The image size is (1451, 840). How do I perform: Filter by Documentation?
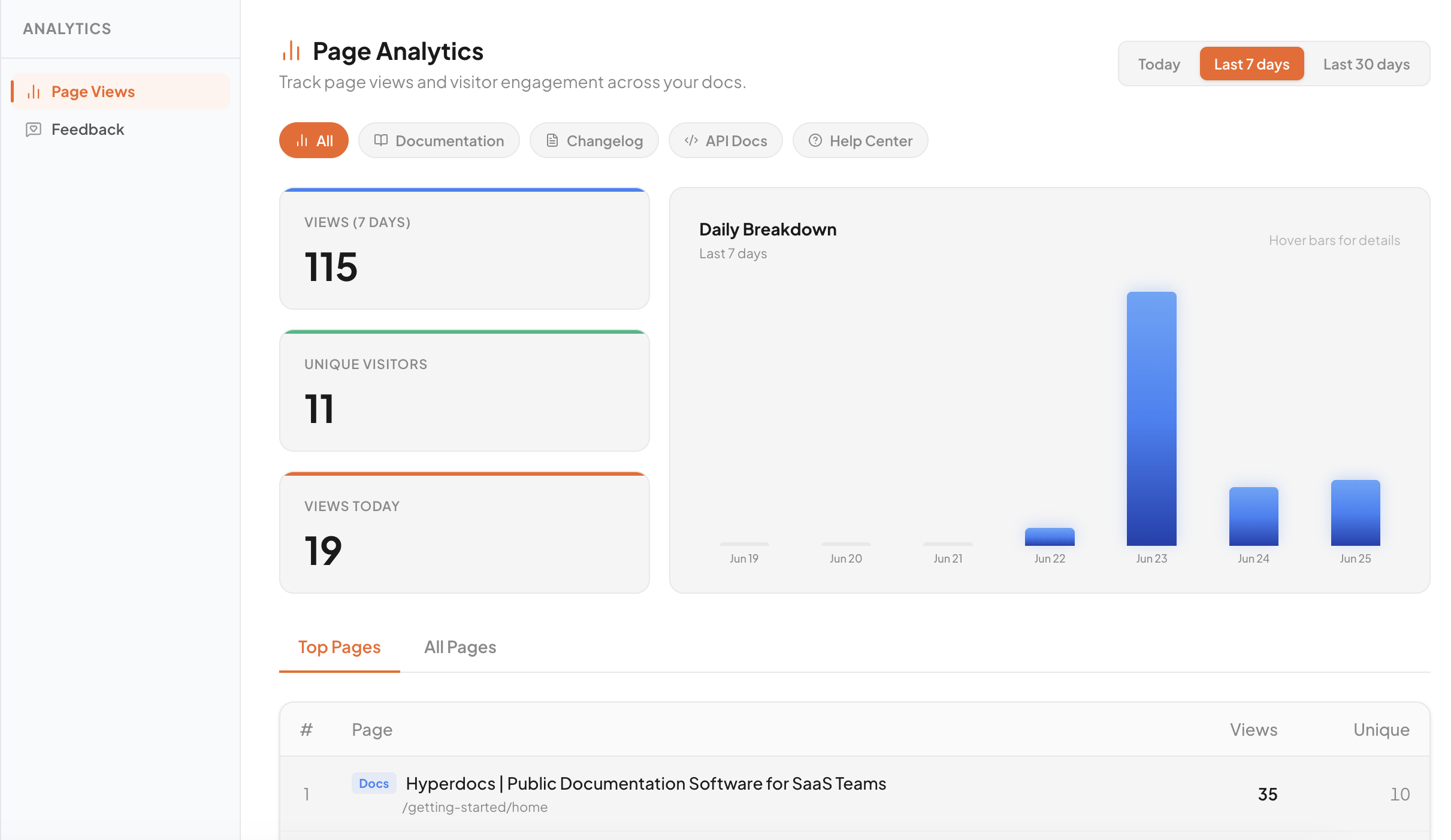coord(439,141)
